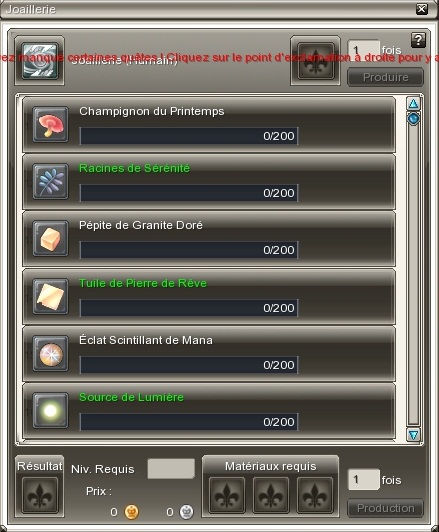The image size is (439, 532).
Task: Close the Joaillerie window
Action: (421, 9)
